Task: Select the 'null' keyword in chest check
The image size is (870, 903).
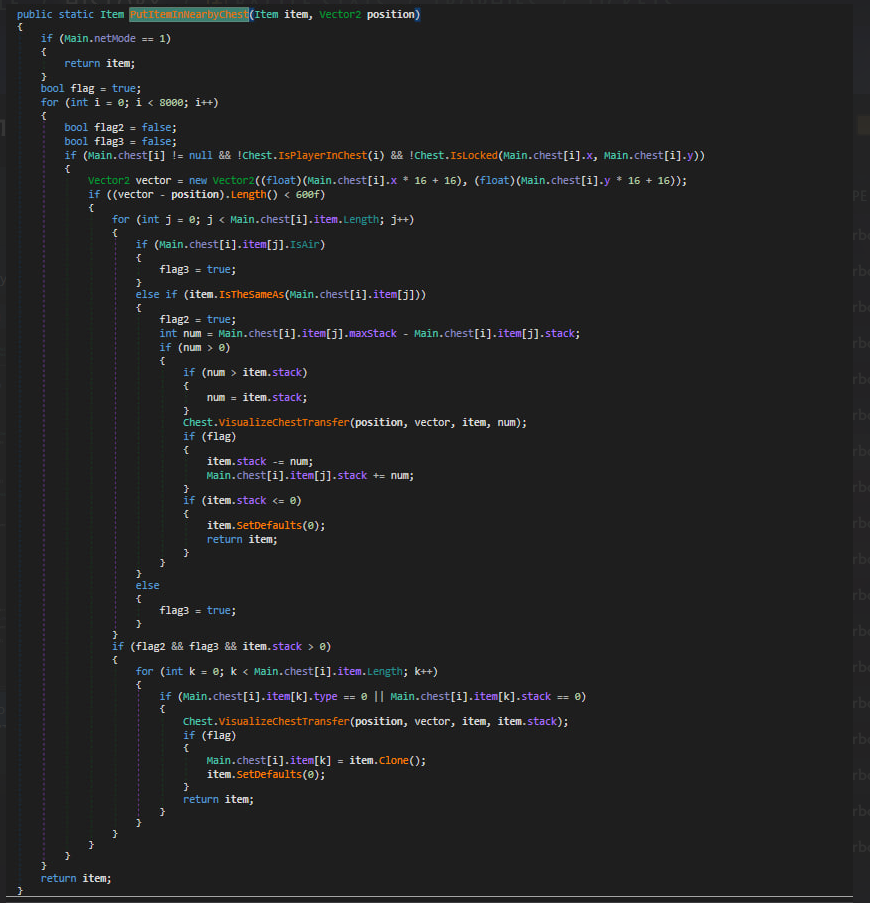Action: click(x=200, y=155)
